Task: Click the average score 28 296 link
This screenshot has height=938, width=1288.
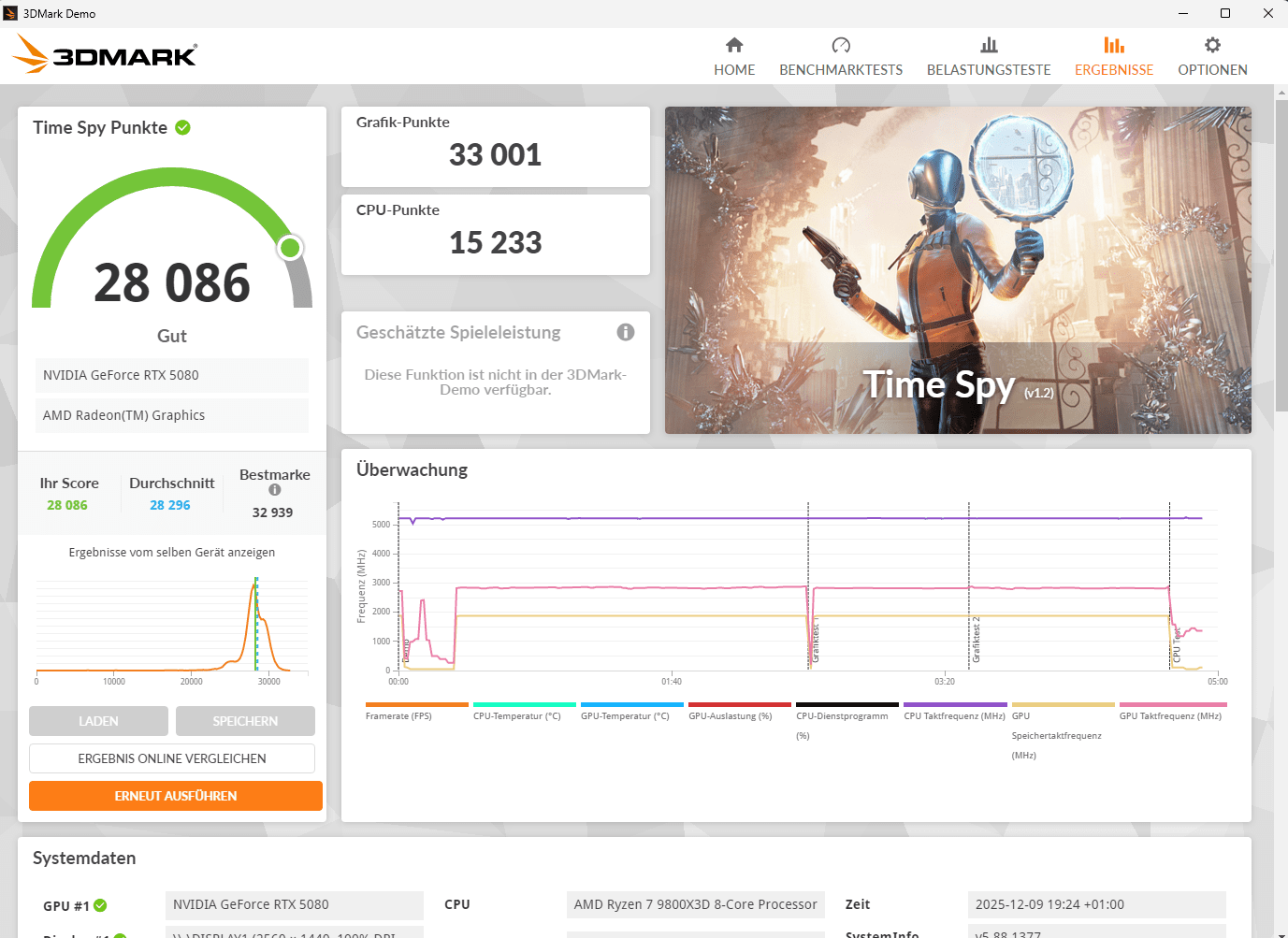Action: (x=170, y=505)
